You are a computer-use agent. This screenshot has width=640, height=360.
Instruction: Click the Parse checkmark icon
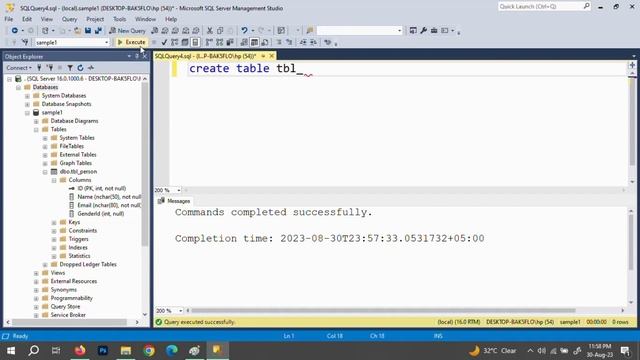pos(164,42)
